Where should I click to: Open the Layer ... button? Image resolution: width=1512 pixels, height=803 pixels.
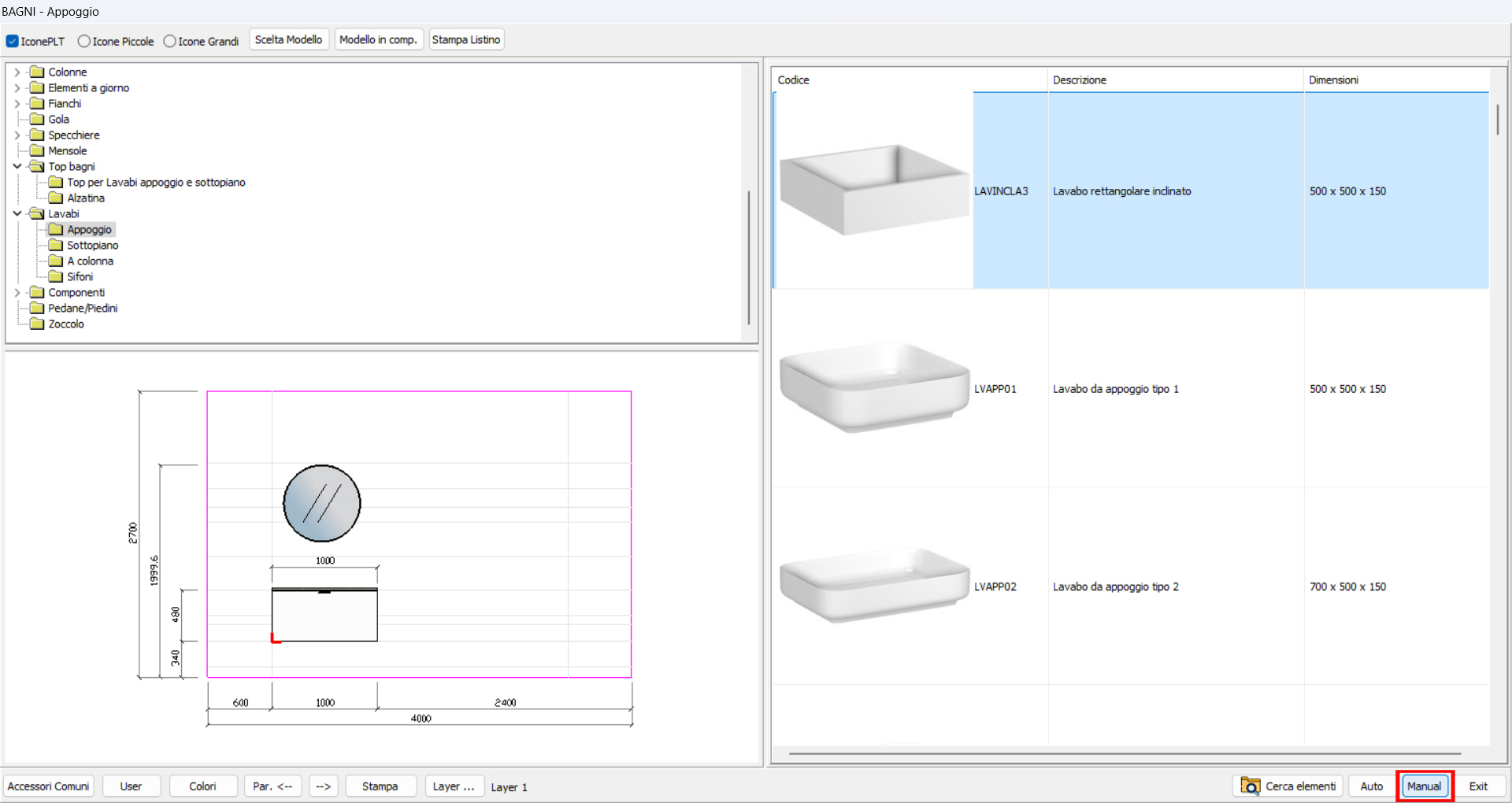pos(454,786)
